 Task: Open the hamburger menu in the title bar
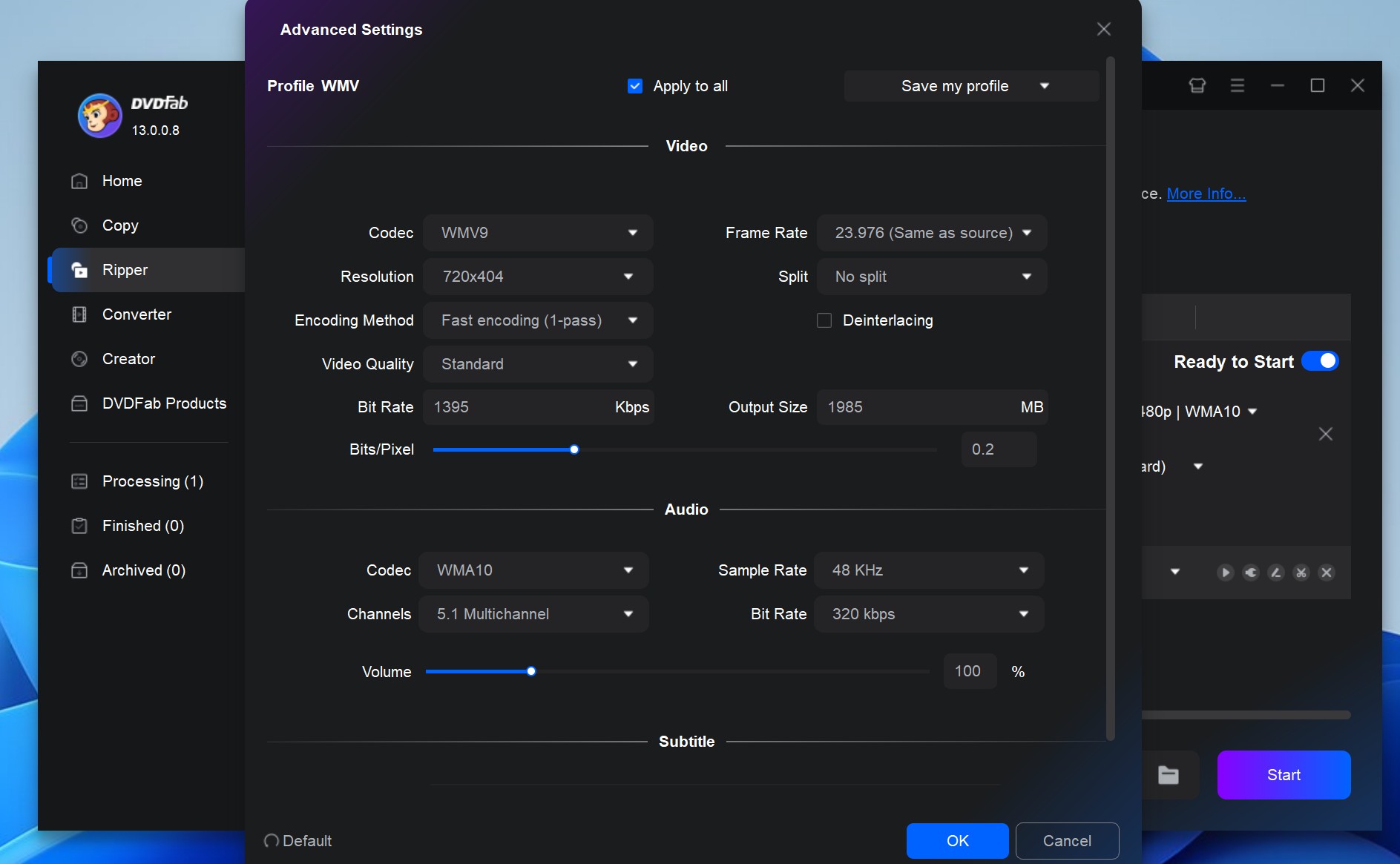1237,85
